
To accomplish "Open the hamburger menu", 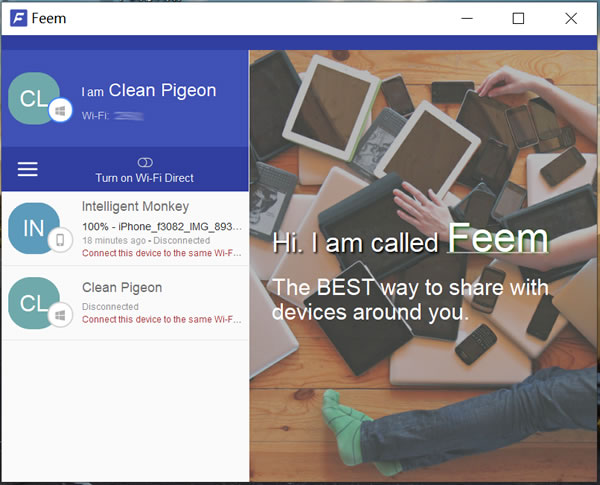I will (x=28, y=169).
